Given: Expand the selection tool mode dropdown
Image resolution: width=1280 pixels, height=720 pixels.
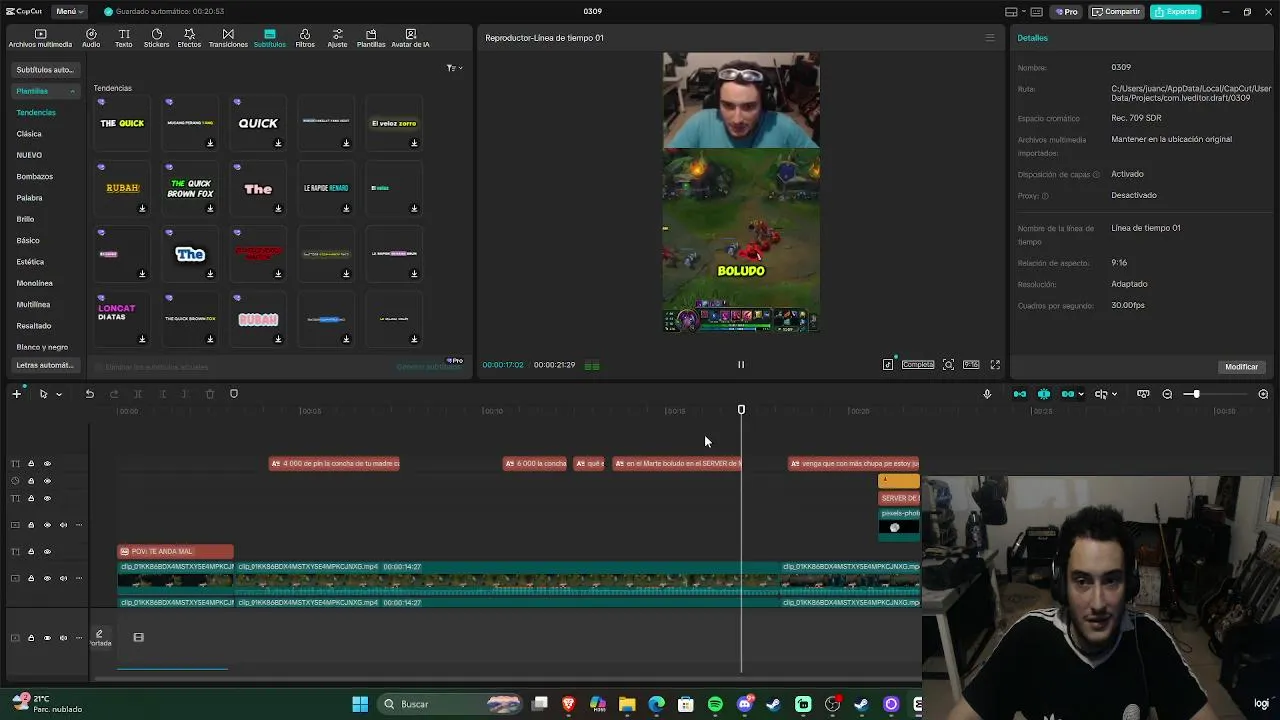Looking at the screenshot, I should click(58, 394).
